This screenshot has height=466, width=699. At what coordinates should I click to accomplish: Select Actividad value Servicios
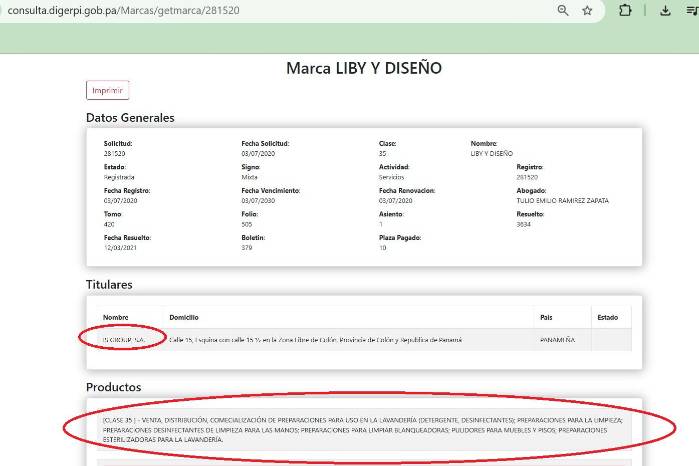[x=391, y=177]
